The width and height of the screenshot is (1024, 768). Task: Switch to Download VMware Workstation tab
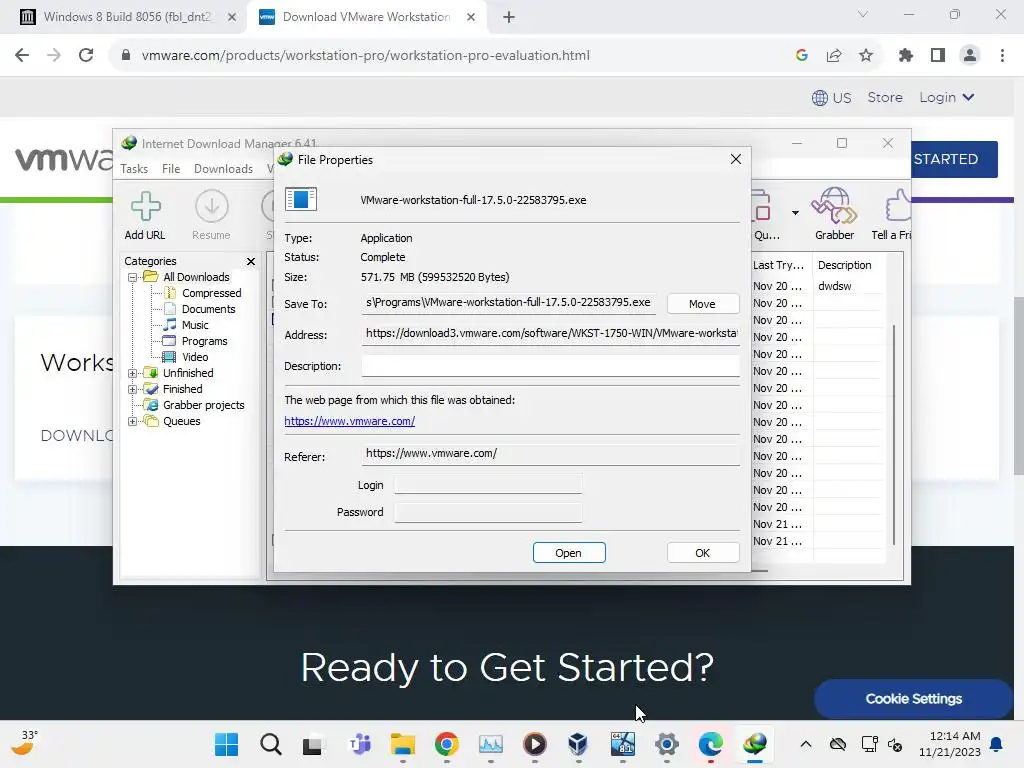point(366,17)
